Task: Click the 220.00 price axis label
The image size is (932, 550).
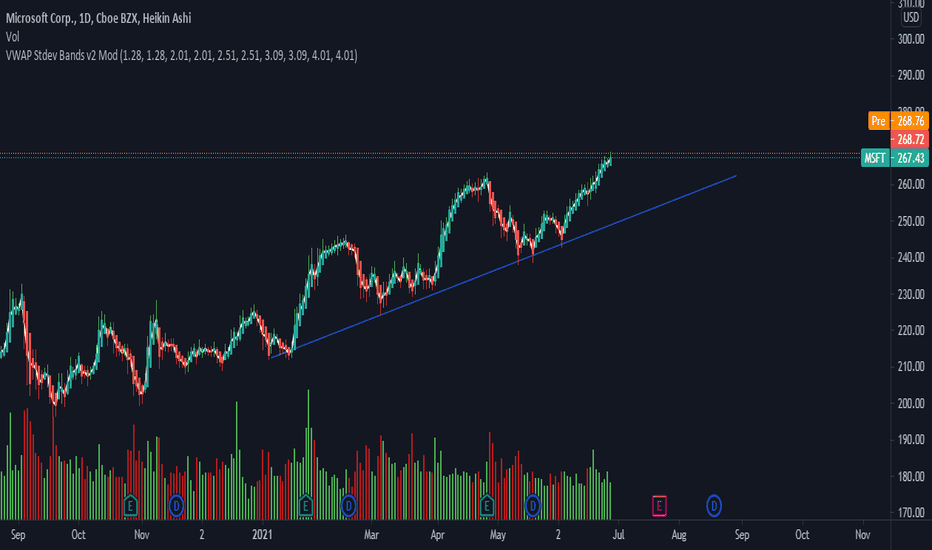Action: [x=911, y=331]
